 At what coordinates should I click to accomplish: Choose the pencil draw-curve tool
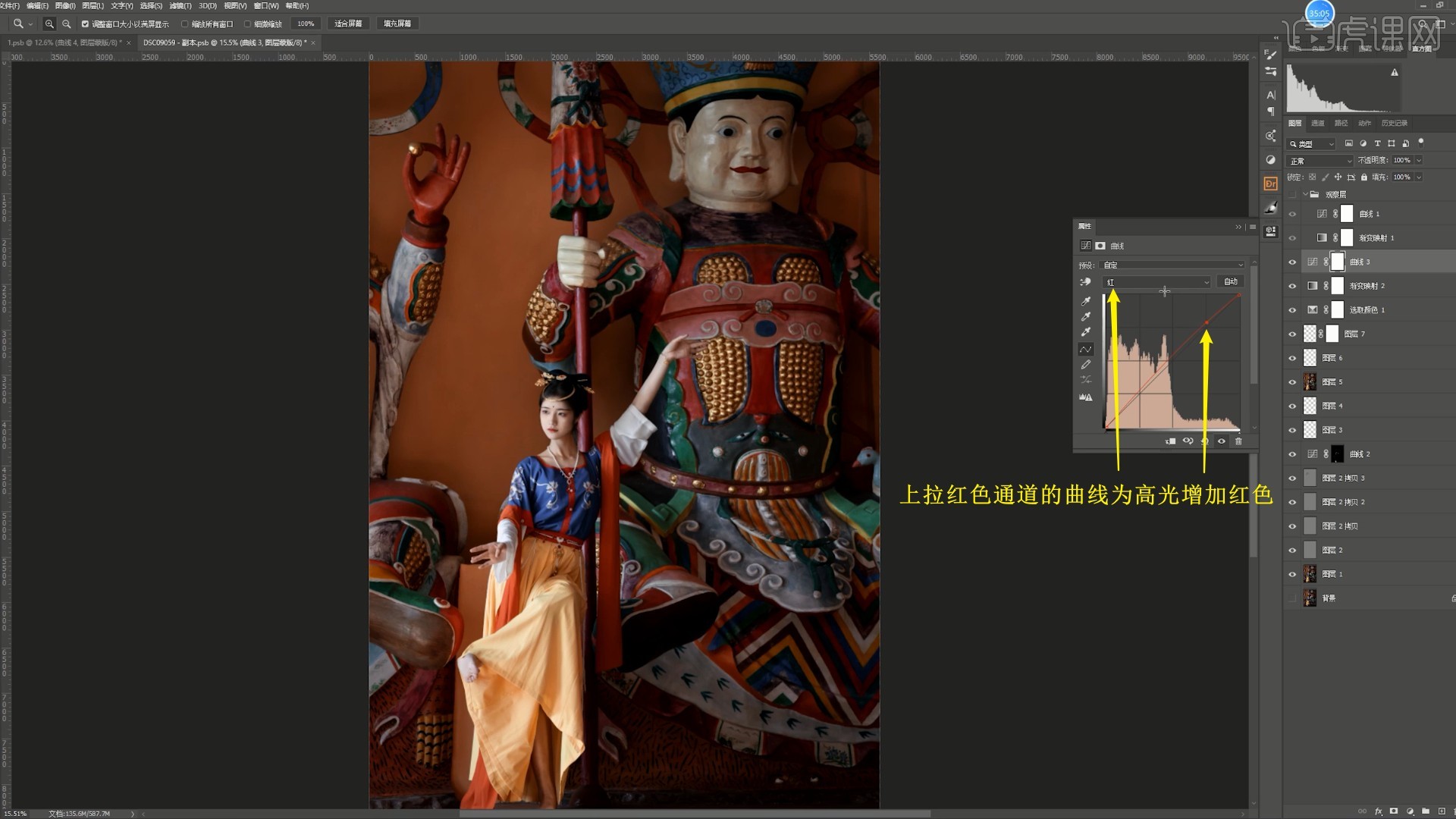click(x=1085, y=365)
